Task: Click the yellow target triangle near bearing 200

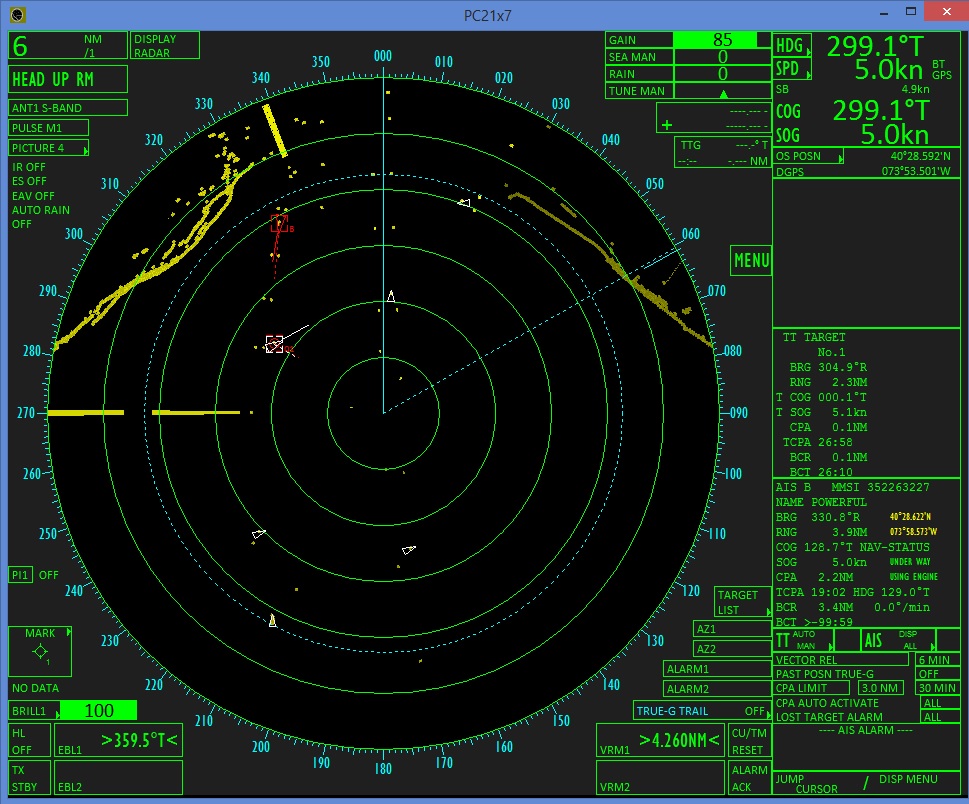Action: pyautogui.click(x=272, y=621)
